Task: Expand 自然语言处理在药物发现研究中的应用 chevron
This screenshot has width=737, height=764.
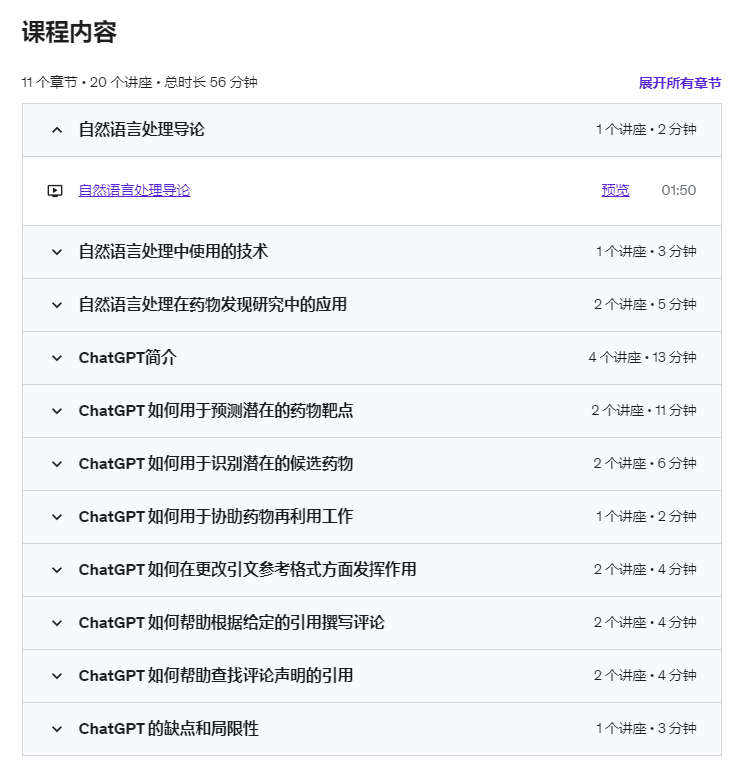Action: [57, 305]
